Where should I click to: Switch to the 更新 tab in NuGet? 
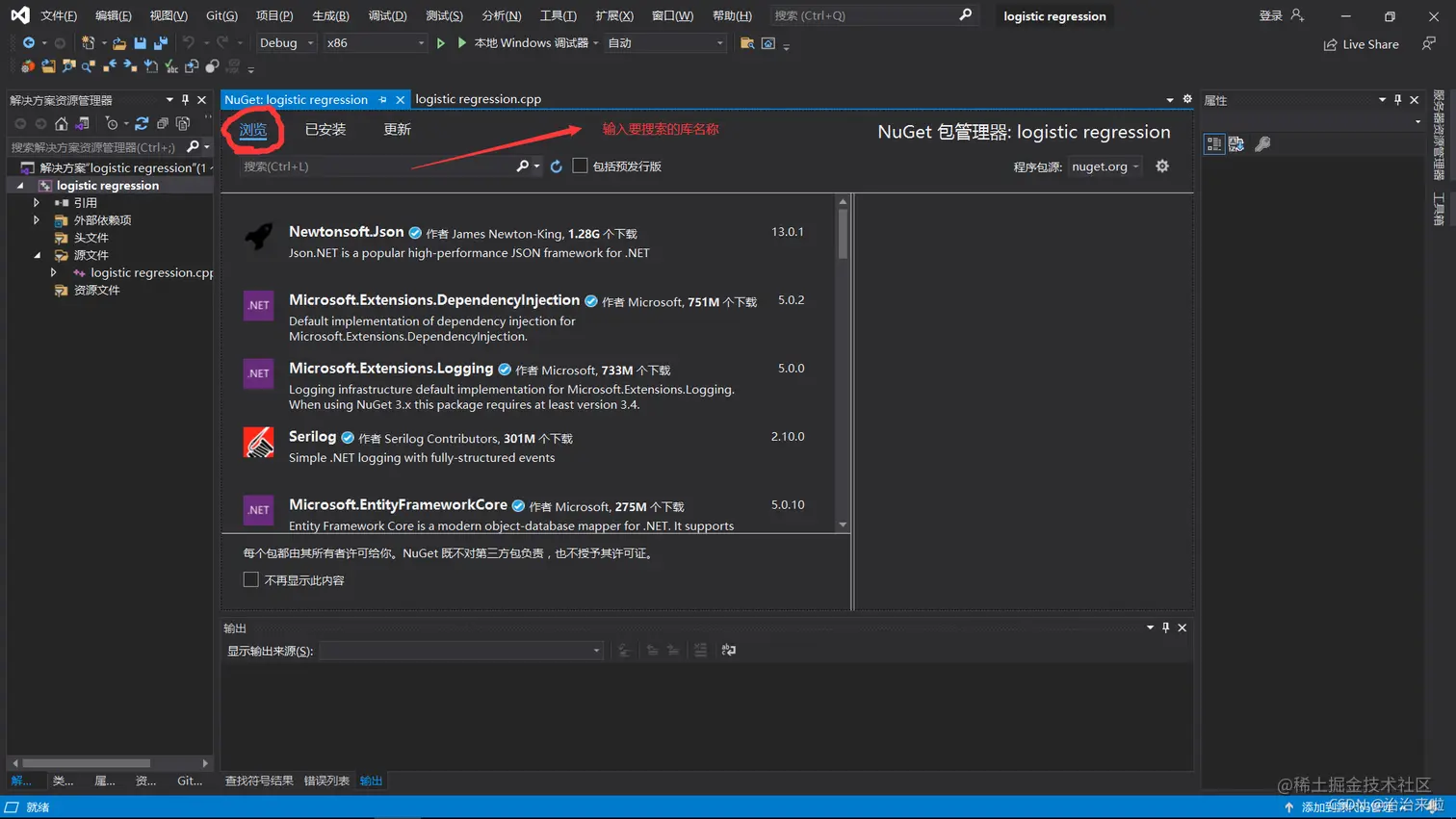pyautogui.click(x=397, y=129)
